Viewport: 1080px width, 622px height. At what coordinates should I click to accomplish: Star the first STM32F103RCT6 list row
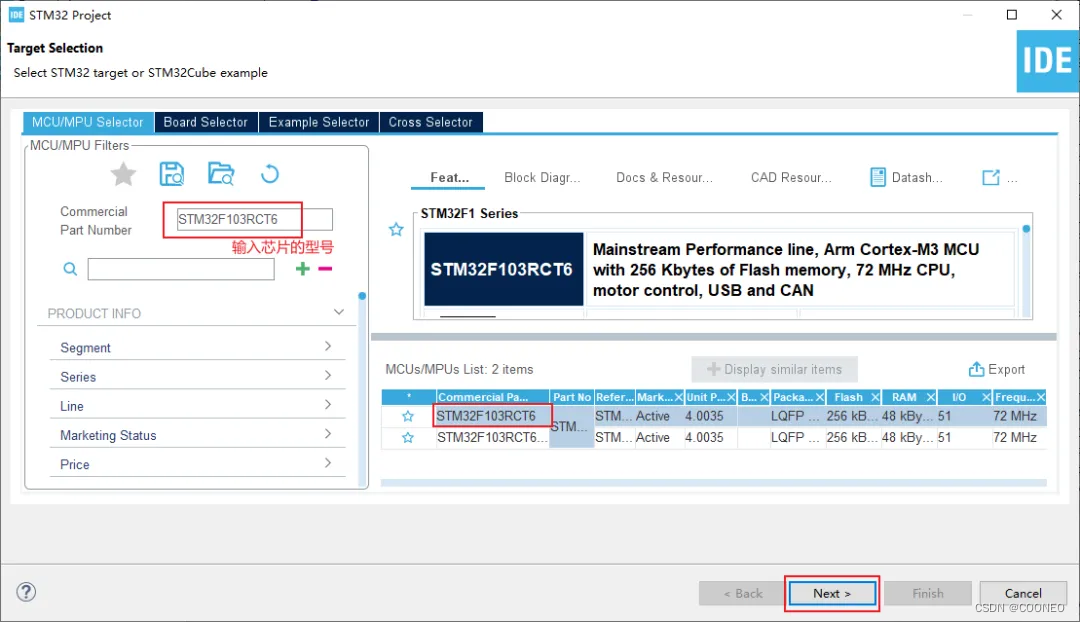408,416
